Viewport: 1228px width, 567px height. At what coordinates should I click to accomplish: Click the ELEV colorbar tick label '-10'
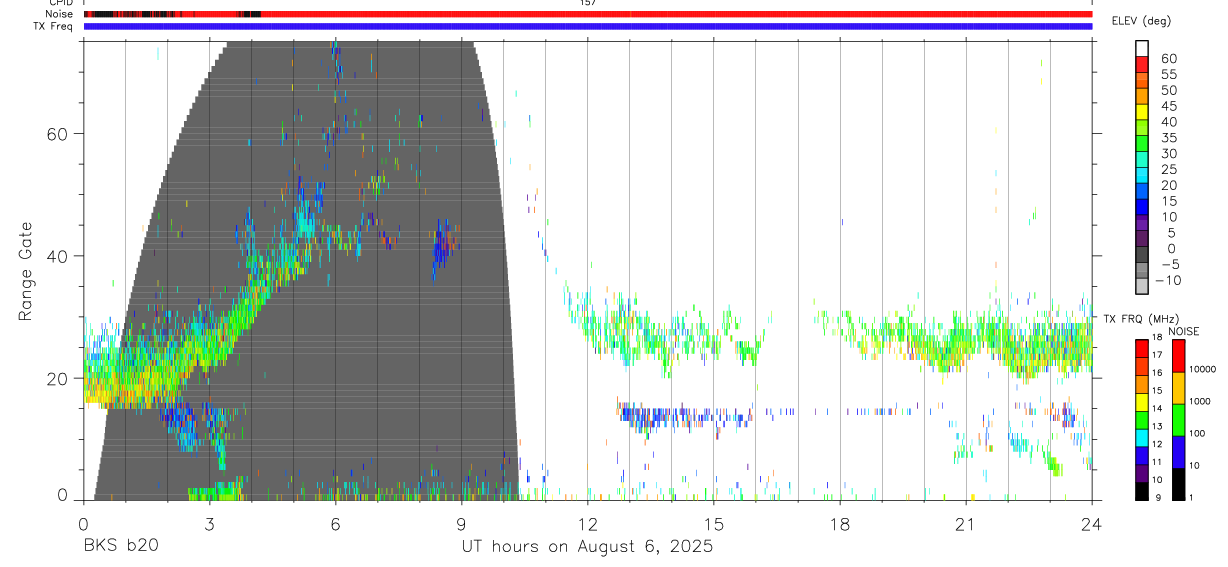1167,281
